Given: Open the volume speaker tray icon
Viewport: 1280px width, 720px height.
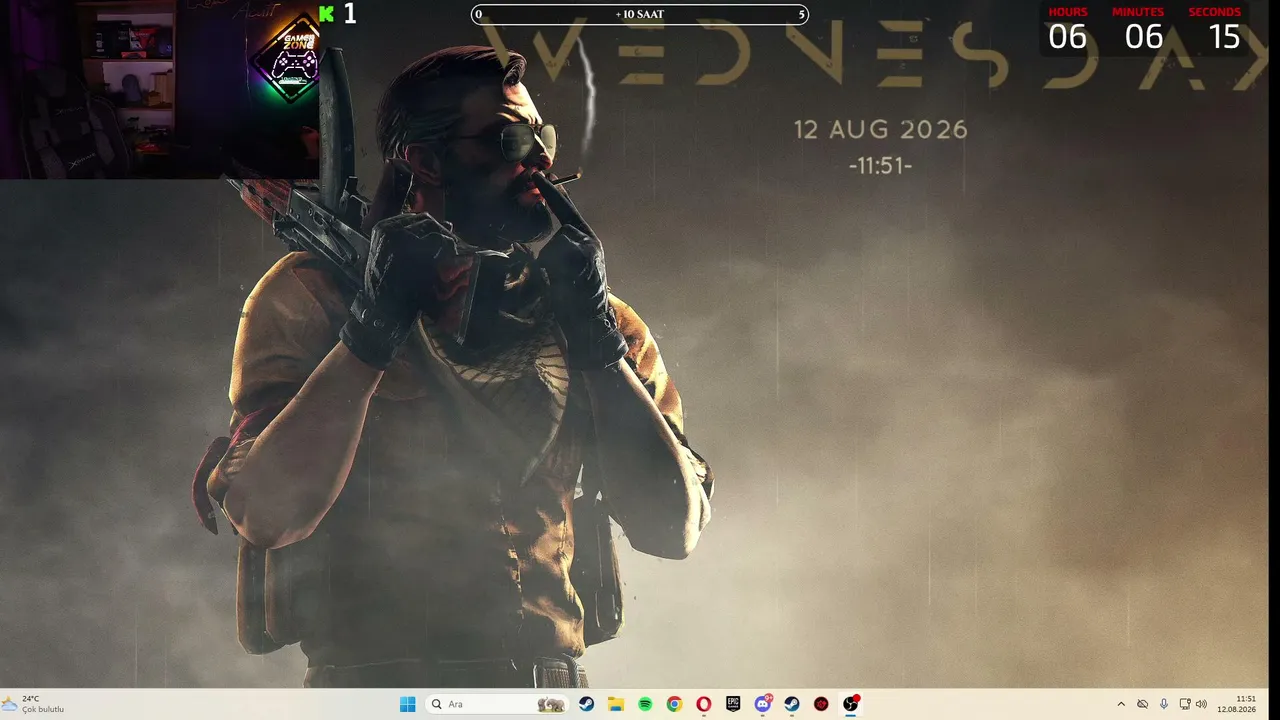Looking at the screenshot, I should [x=1201, y=704].
